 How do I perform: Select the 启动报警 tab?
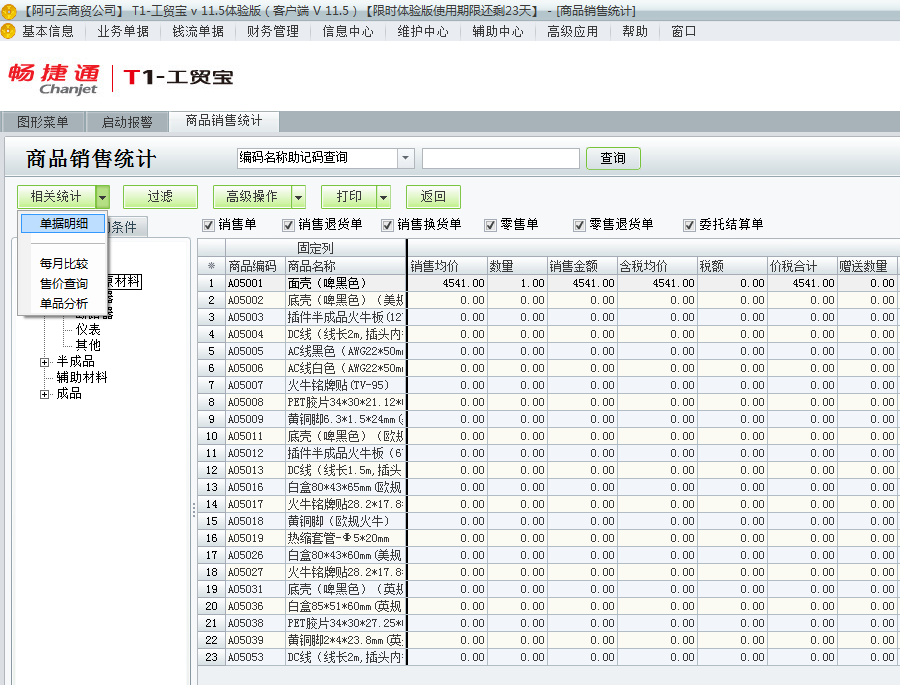tap(127, 120)
